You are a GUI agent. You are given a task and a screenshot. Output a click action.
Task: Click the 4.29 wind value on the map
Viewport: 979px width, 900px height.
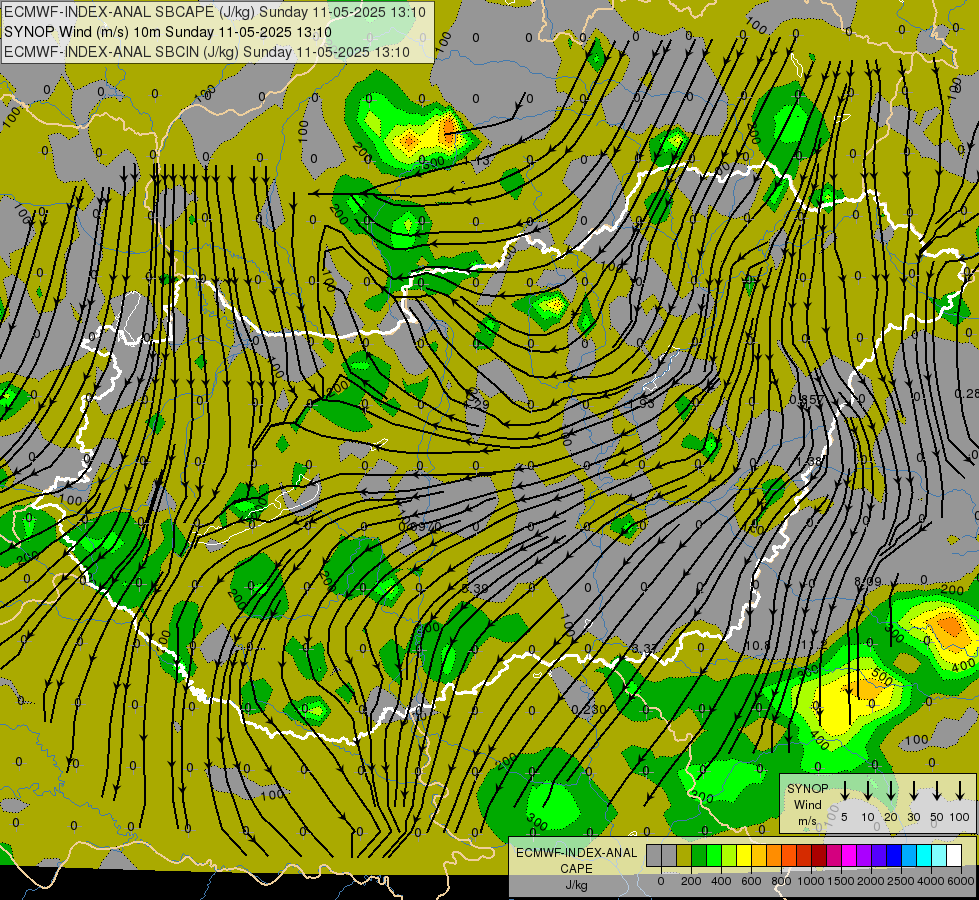point(476,404)
